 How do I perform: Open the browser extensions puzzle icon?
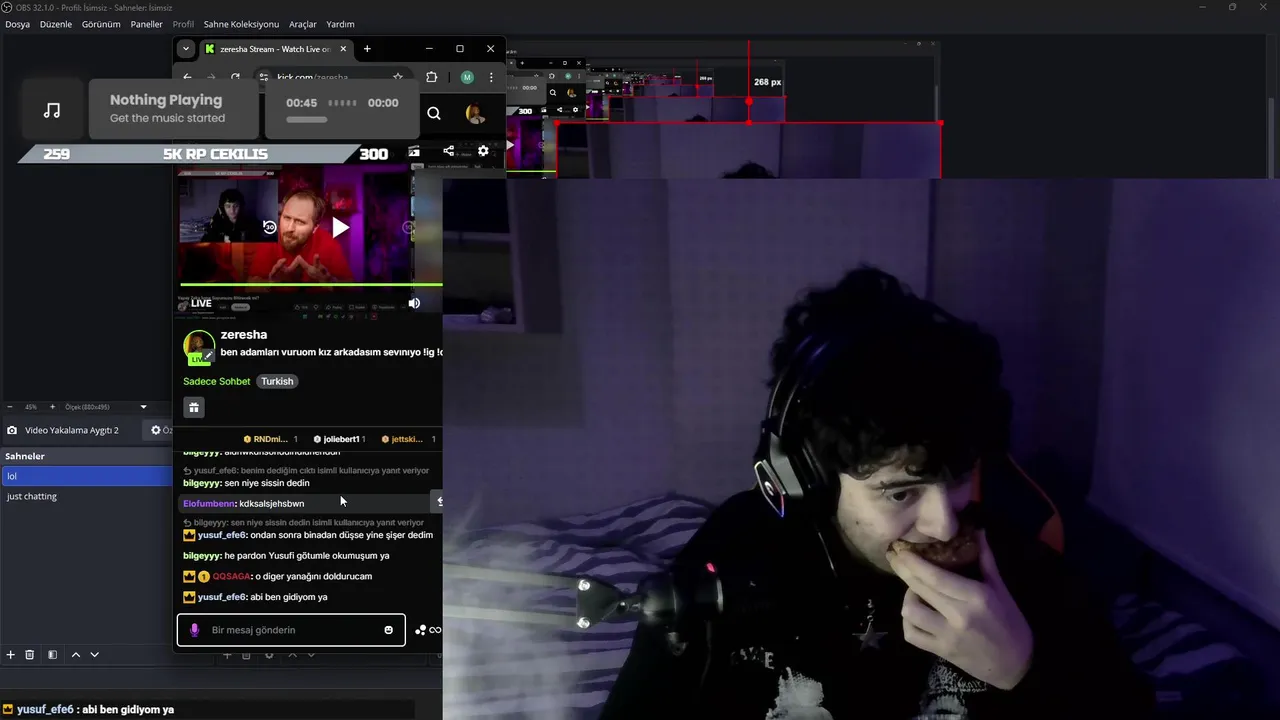point(432,77)
